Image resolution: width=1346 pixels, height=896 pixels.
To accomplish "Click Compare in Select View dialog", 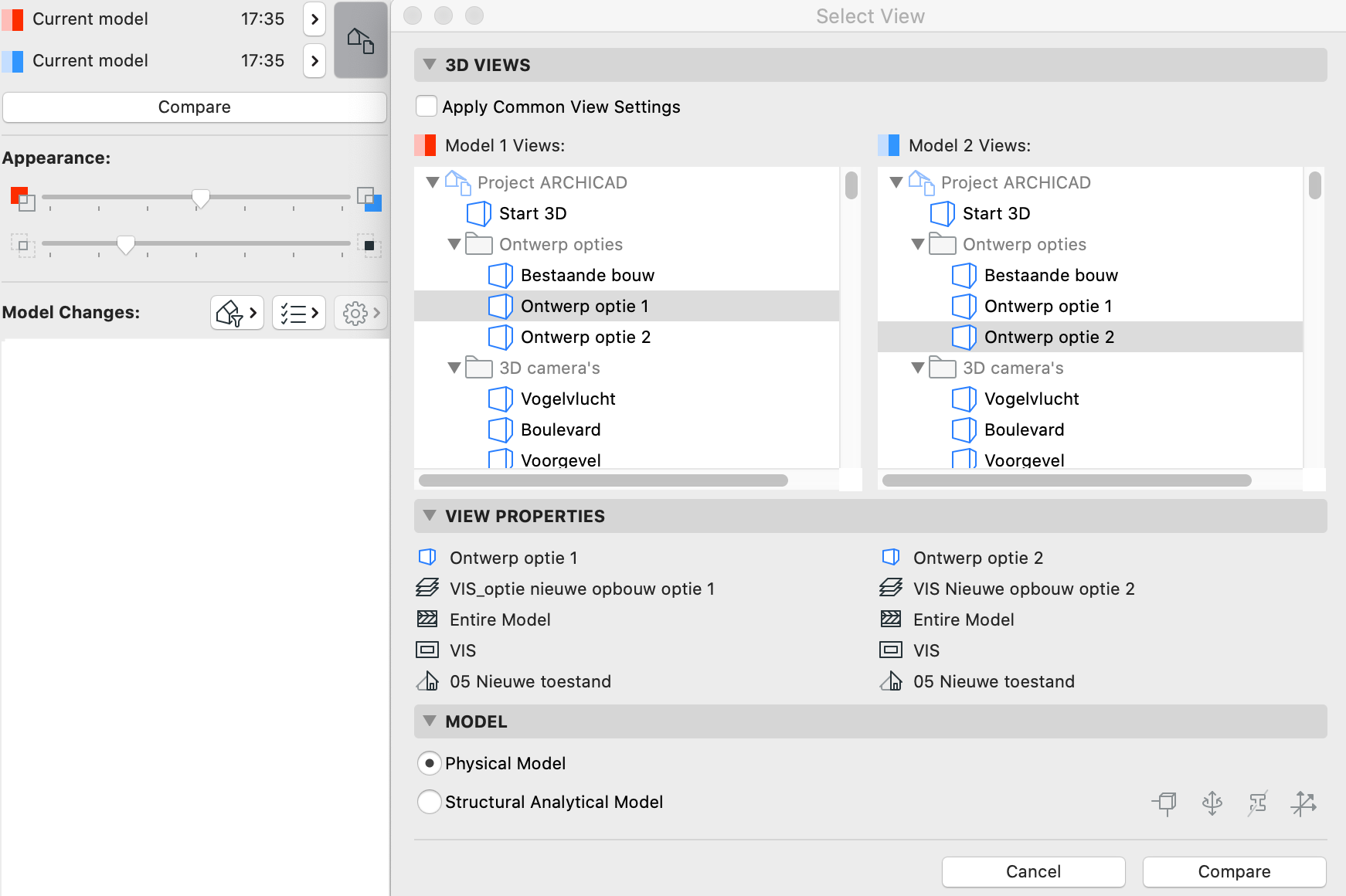I will tap(1234, 871).
